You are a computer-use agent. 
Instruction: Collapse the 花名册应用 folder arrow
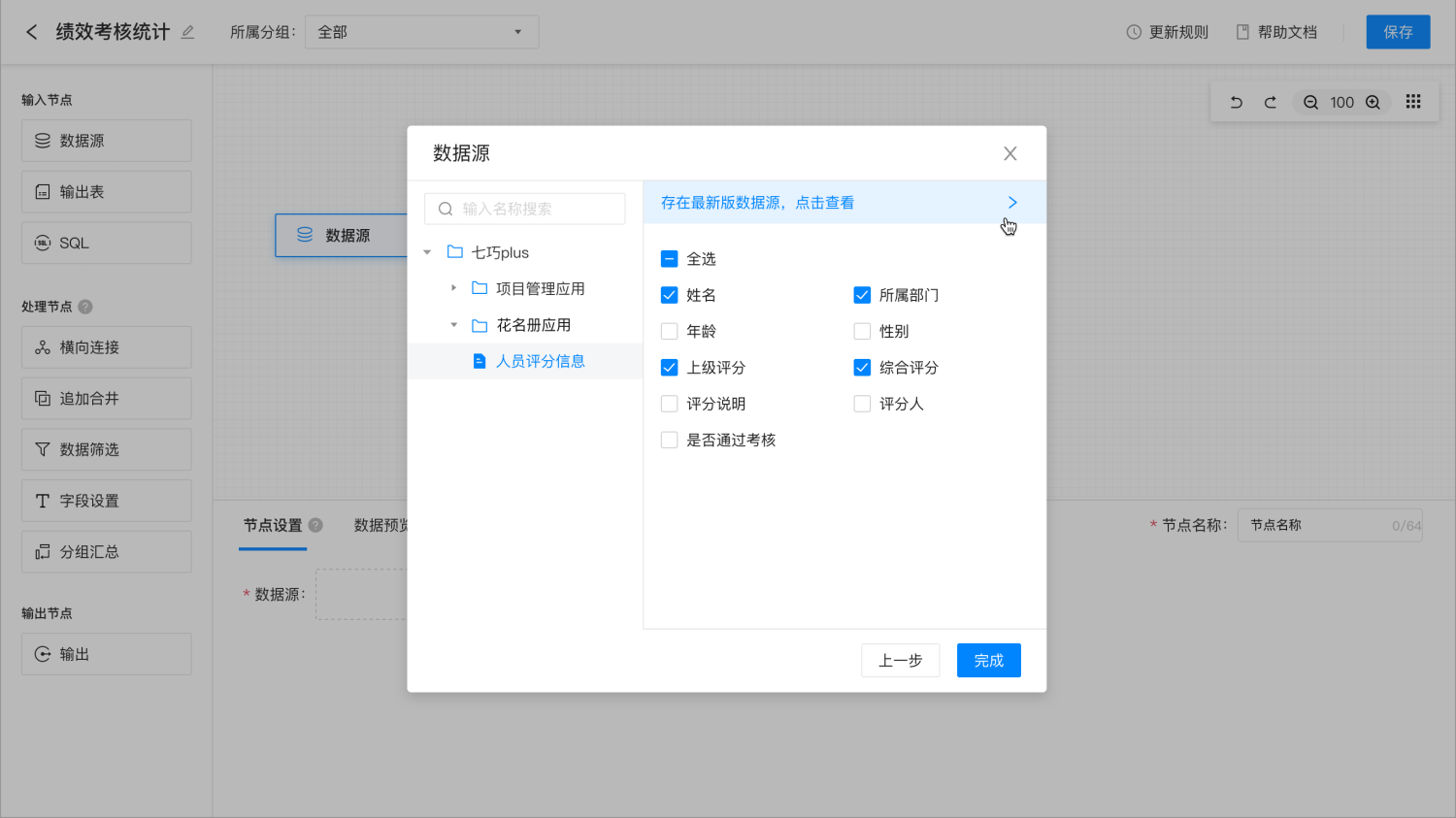point(453,325)
